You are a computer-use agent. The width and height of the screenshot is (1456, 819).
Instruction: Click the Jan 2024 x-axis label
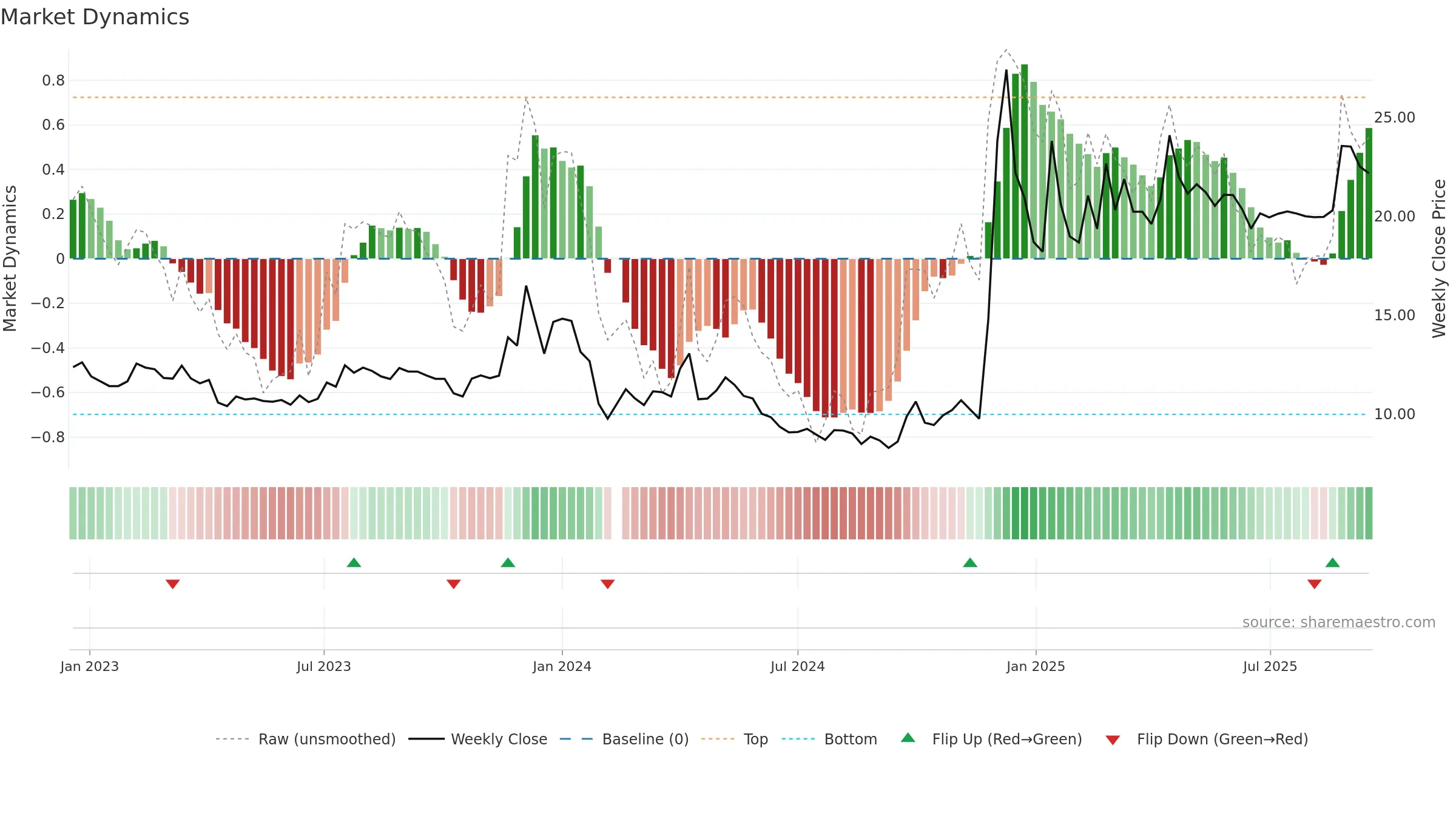coord(562,666)
